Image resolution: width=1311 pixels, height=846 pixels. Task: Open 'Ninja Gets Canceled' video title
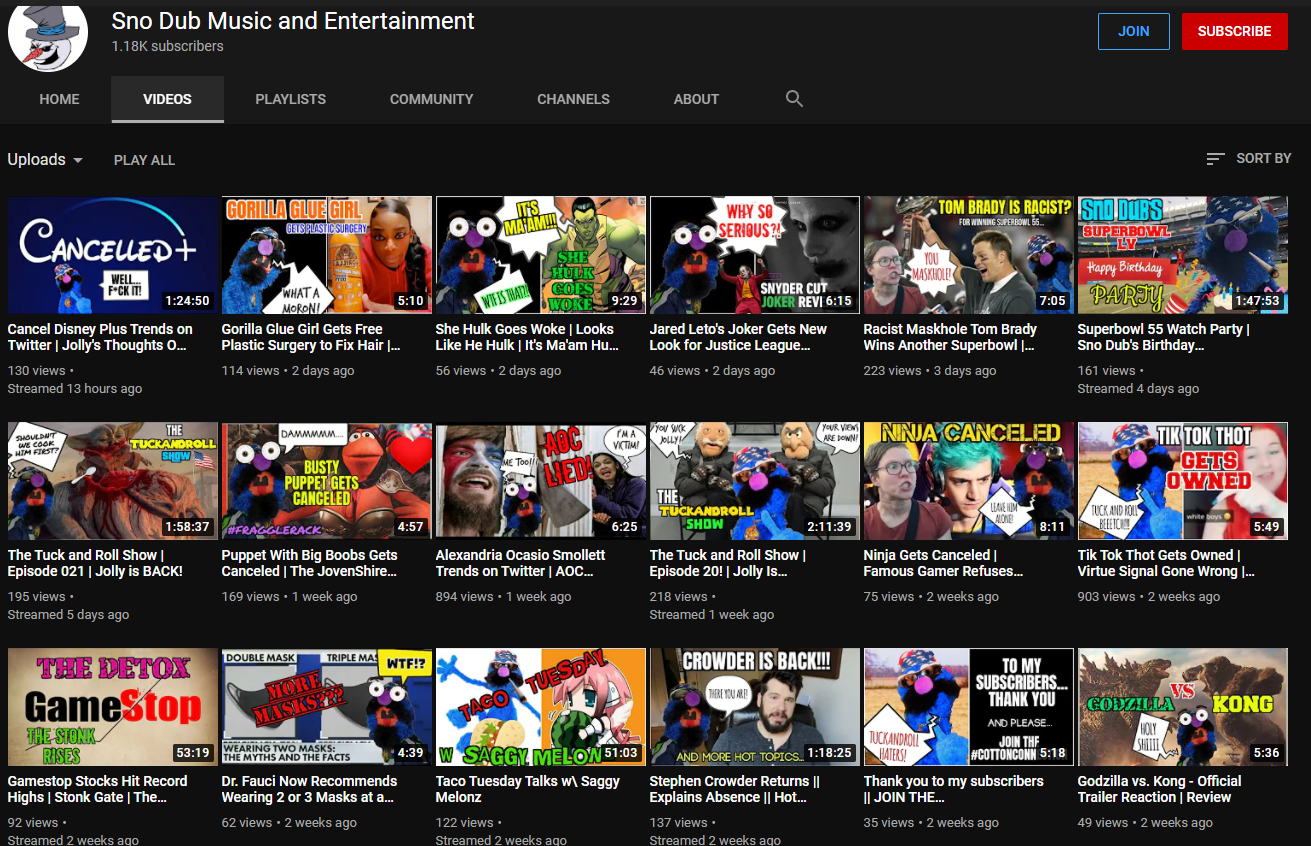(x=944, y=563)
